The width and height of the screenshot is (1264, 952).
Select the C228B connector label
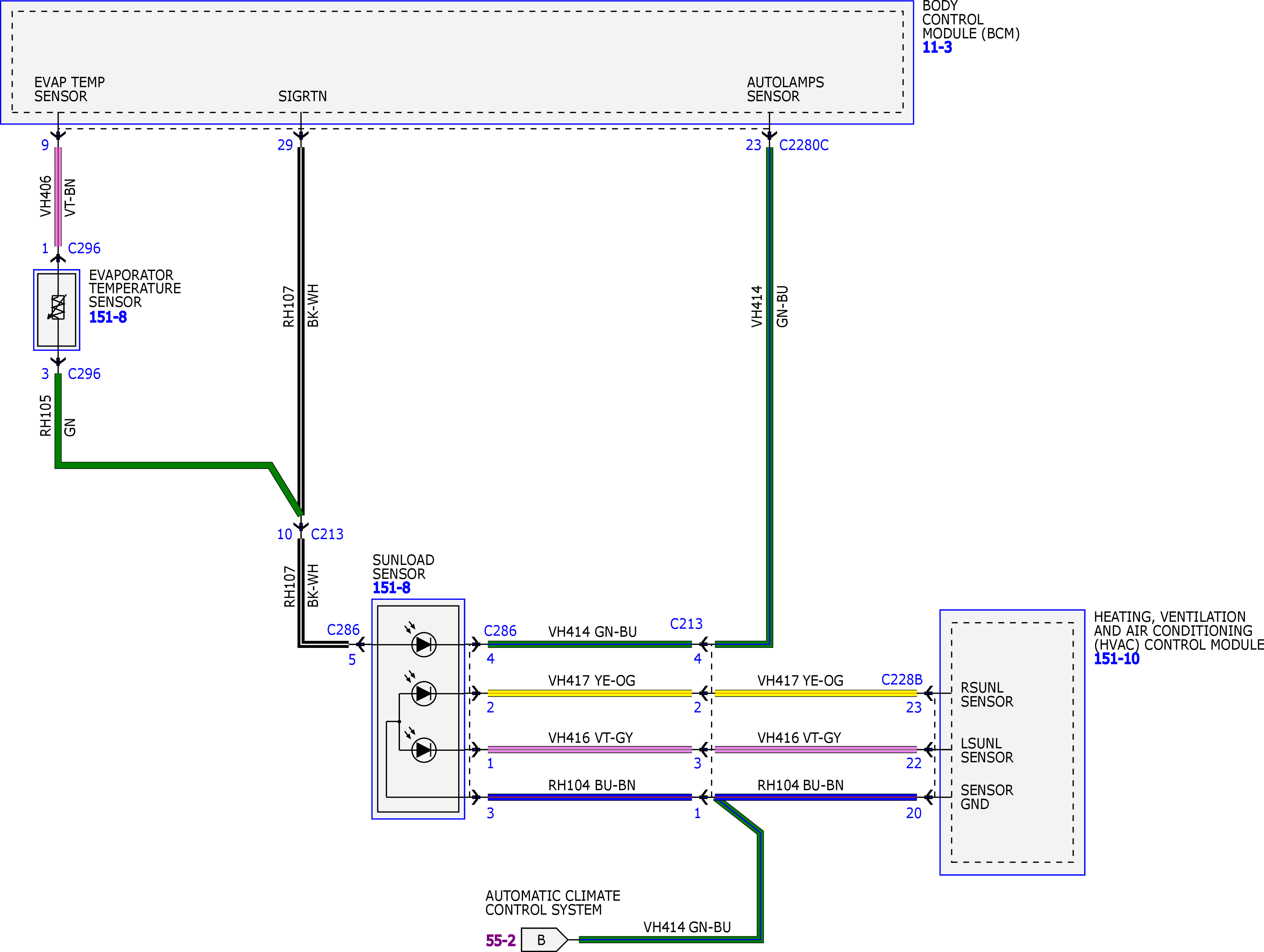pyautogui.click(x=902, y=679)
